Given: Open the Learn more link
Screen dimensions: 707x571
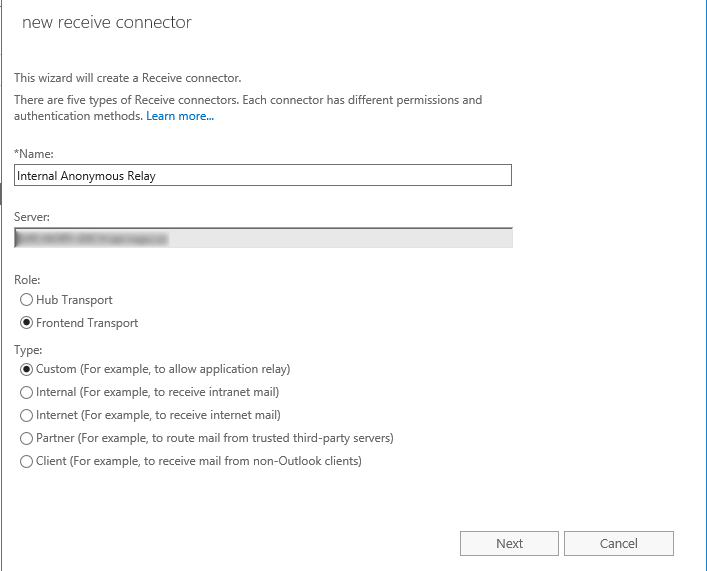Looking at the screenshot, I should tap(180, 116).
